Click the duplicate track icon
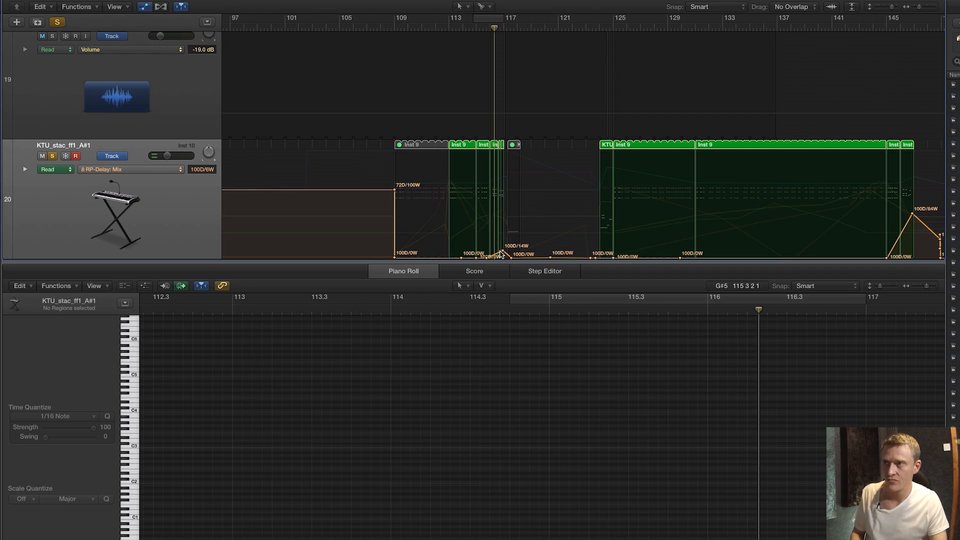This screenshot has height=540, width=960. click(x=37, y=22)
